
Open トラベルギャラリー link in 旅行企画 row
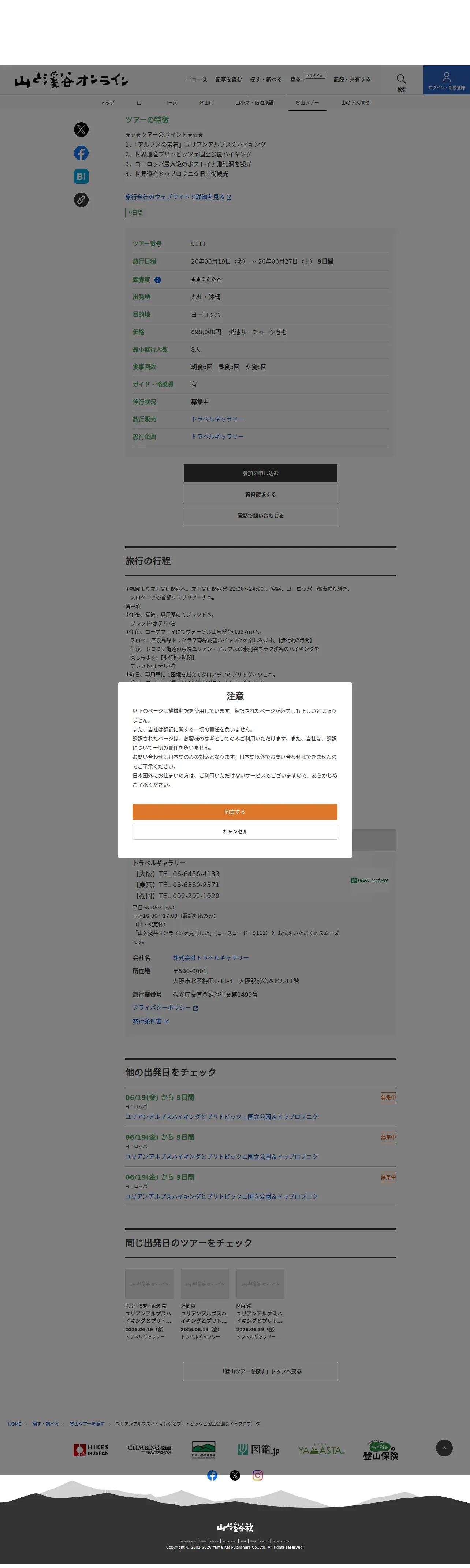pyautogui.click(x=217, y=436)
